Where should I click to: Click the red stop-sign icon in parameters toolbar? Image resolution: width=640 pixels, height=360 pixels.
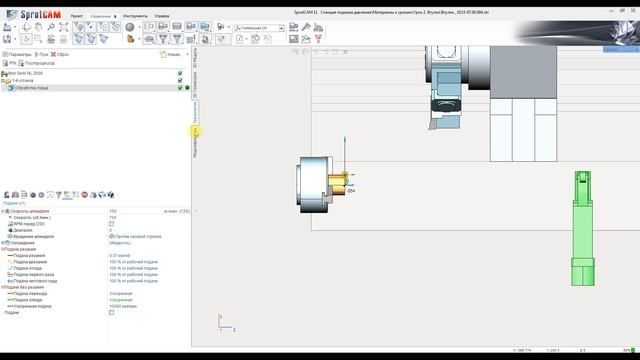coord(84,195)
